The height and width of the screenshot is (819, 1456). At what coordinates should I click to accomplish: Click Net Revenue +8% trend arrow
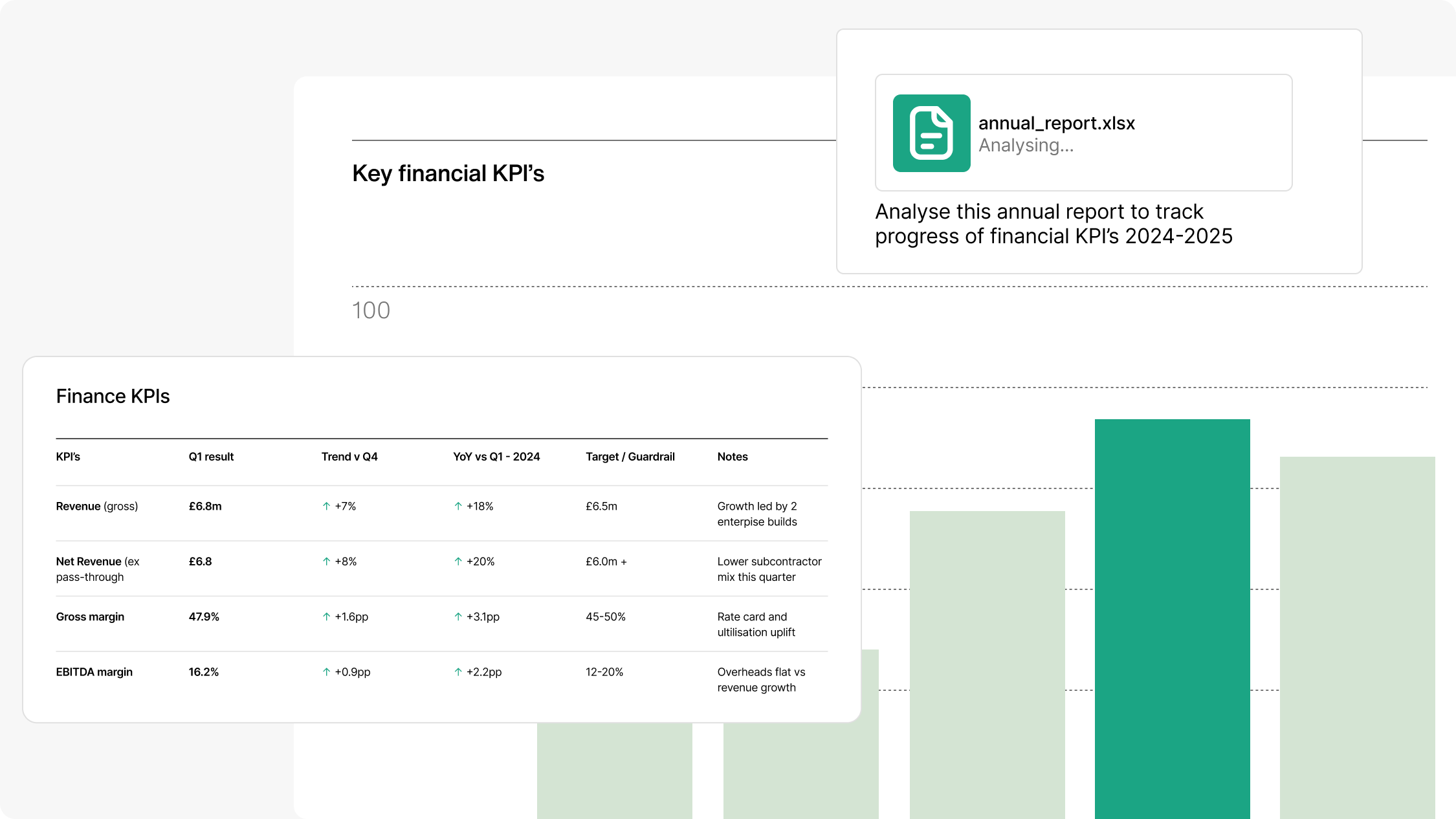(326, 562)
